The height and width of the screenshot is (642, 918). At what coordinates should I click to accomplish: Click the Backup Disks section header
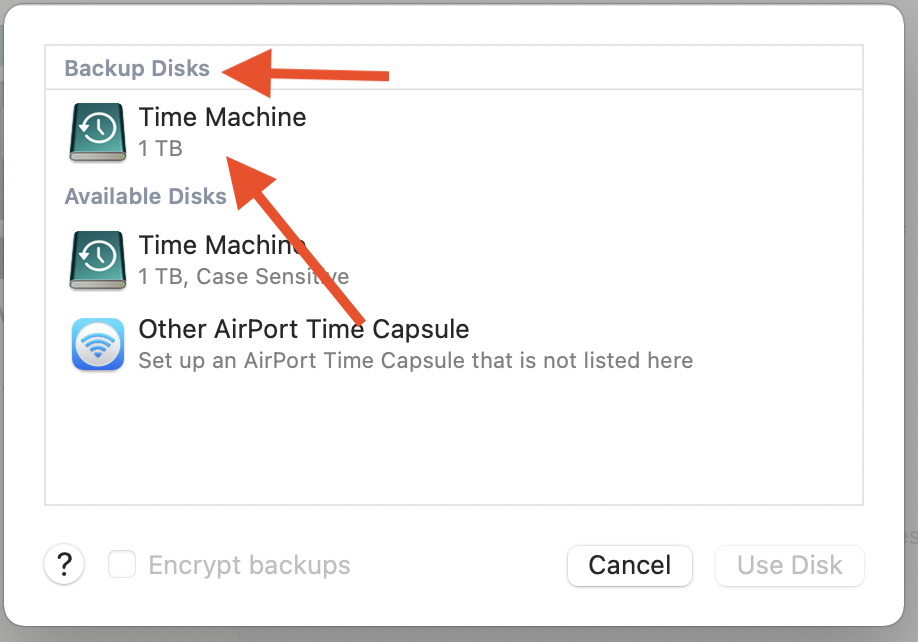point(137,69)
